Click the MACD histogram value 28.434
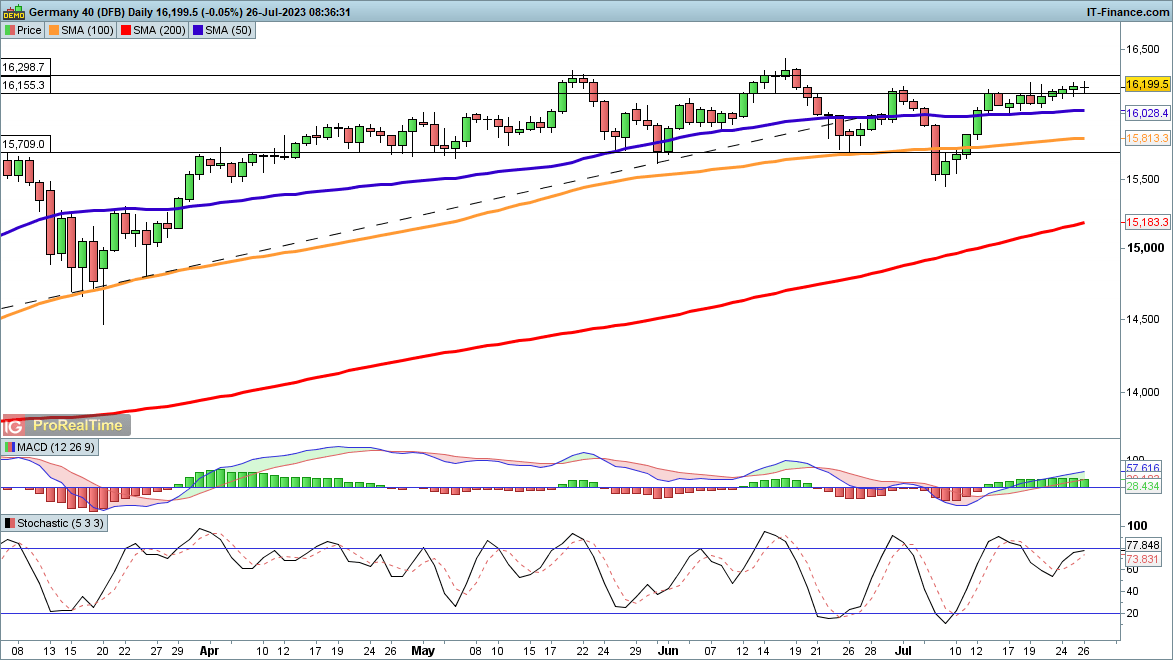The image size is (1173, 660). 1142,486
